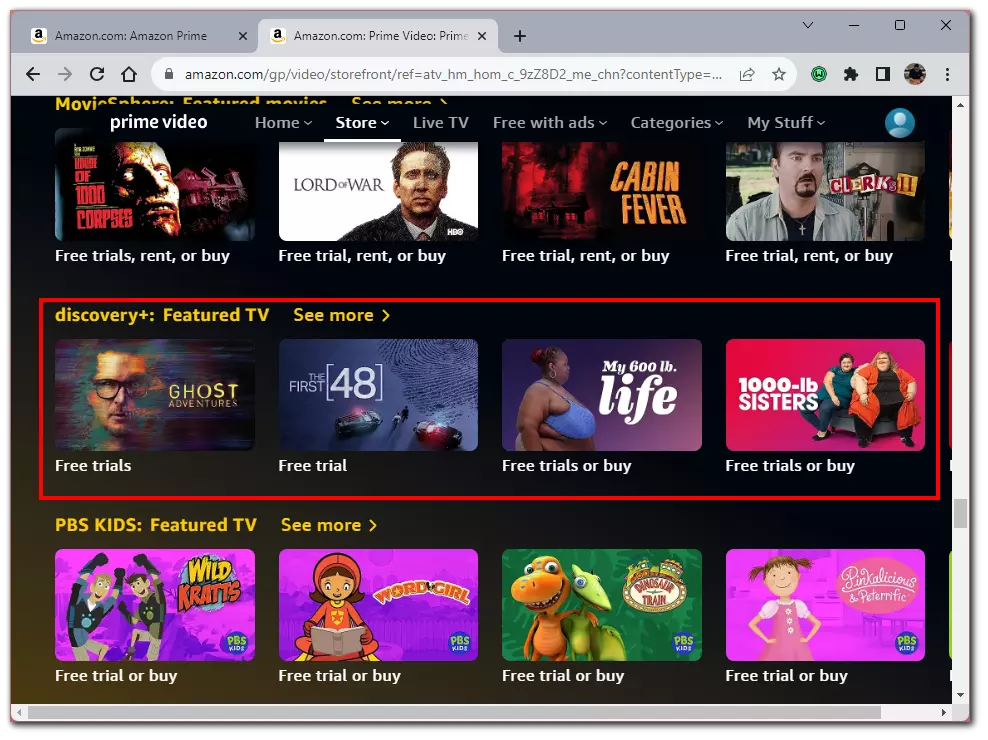Open the WordGirl thumbnail
The height and width of the screenshot is (740, 988).
378,605
